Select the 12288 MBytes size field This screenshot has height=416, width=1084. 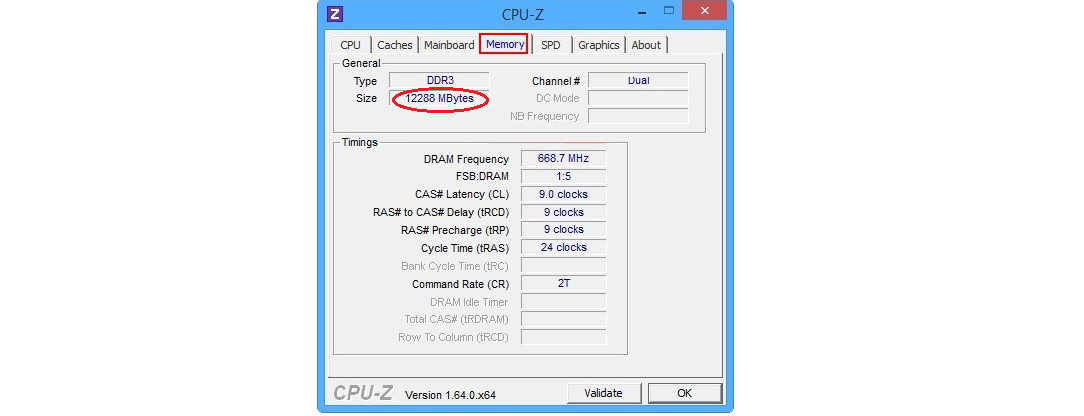click(x=439, y=99)
